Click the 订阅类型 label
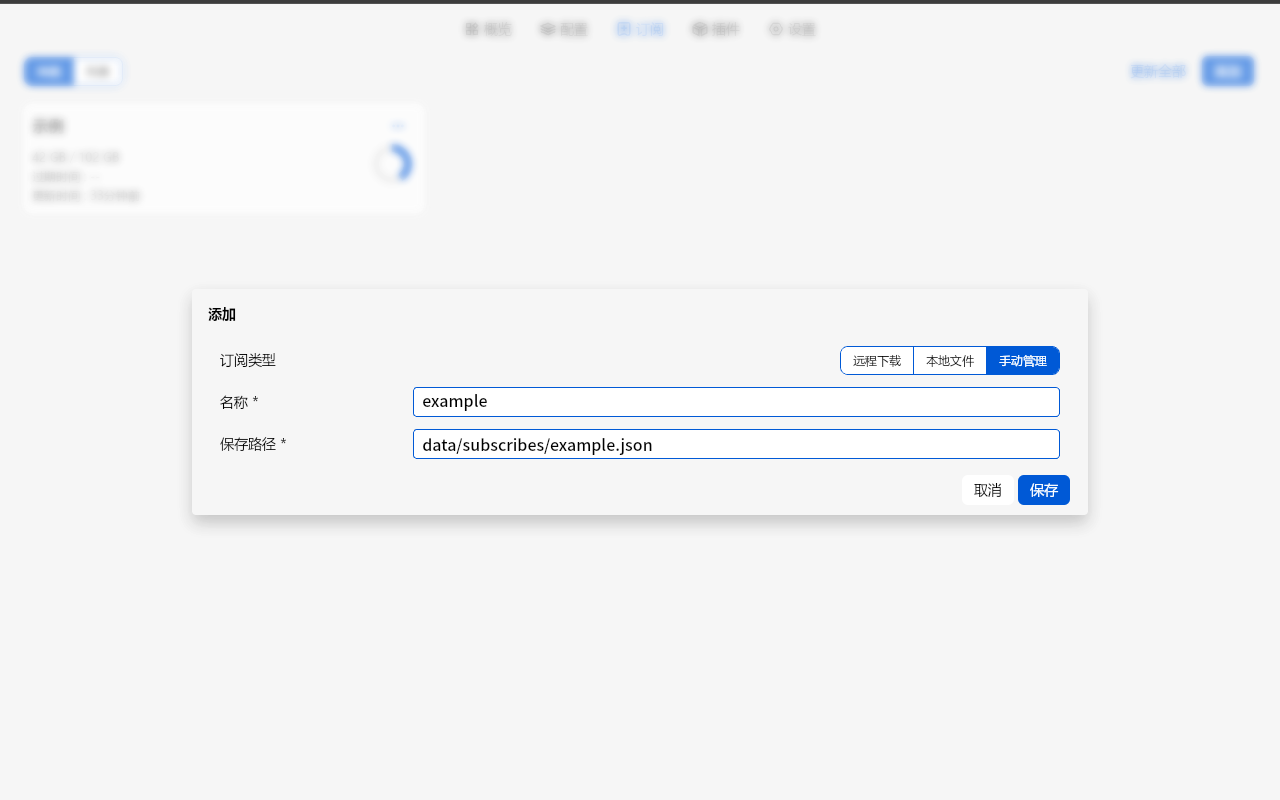The width and height of the screenshot is (1280, 800). [248, 360]
